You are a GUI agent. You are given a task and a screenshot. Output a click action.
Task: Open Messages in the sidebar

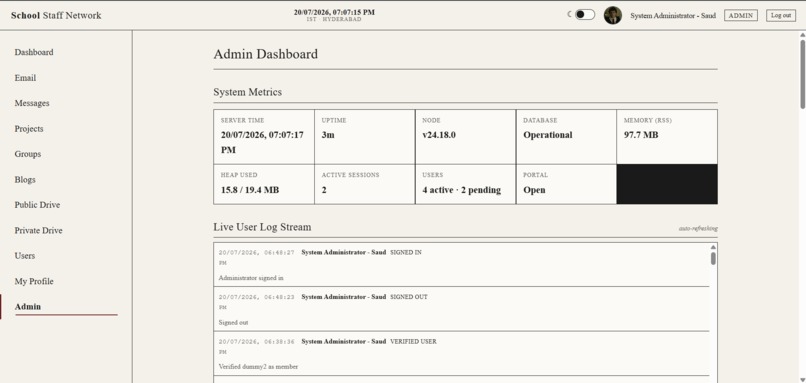click(32, 103)
